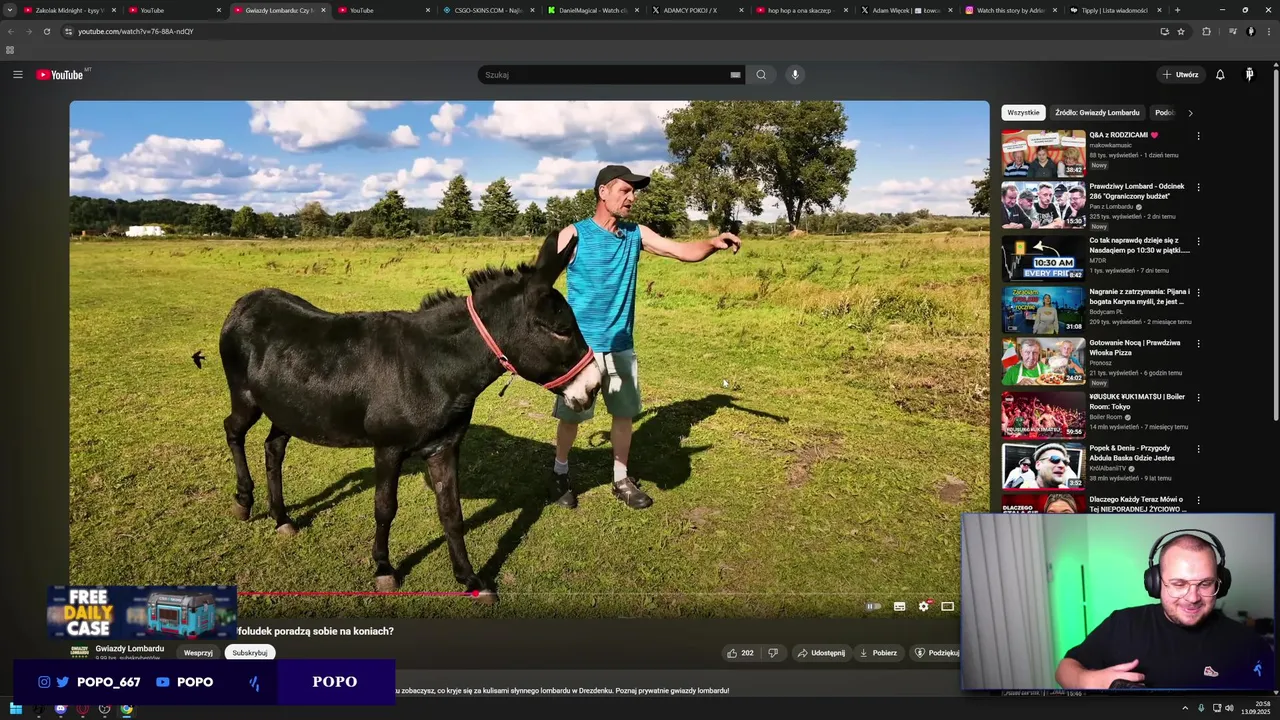Like the video with thumbs up

[x=740, y=653]
